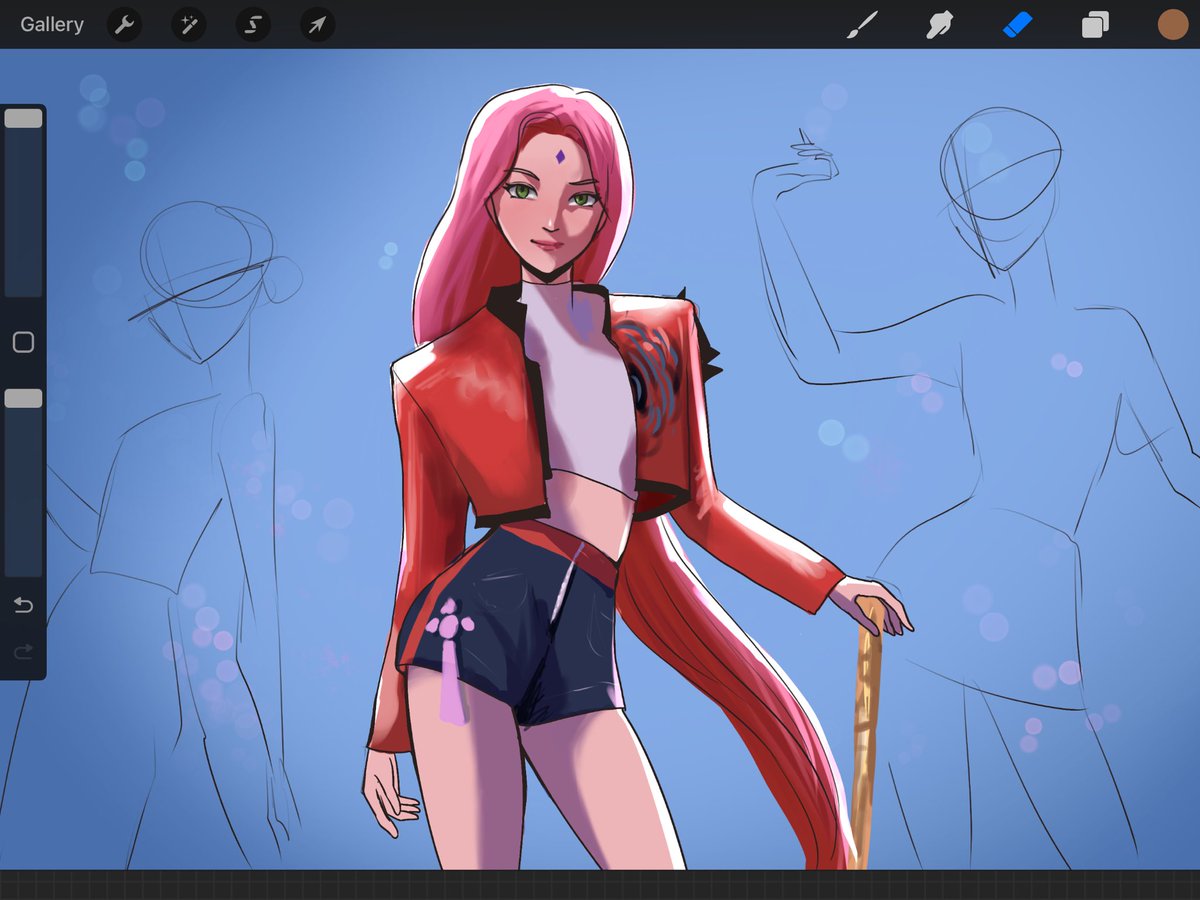
Task: Open the Layers panel
Action: coord(1095,25)
